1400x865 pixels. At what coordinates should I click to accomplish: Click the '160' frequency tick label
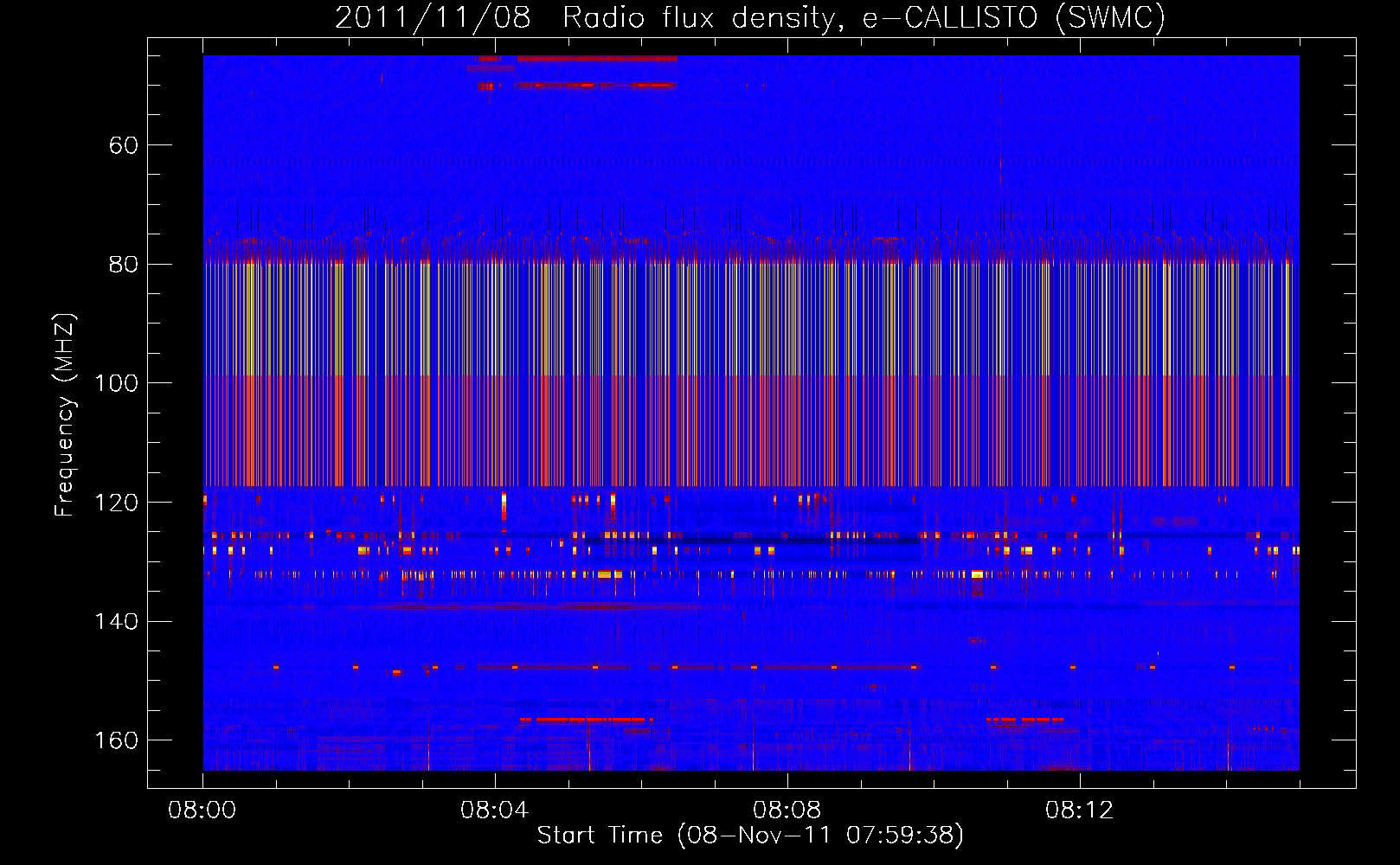tap(117, 740)
